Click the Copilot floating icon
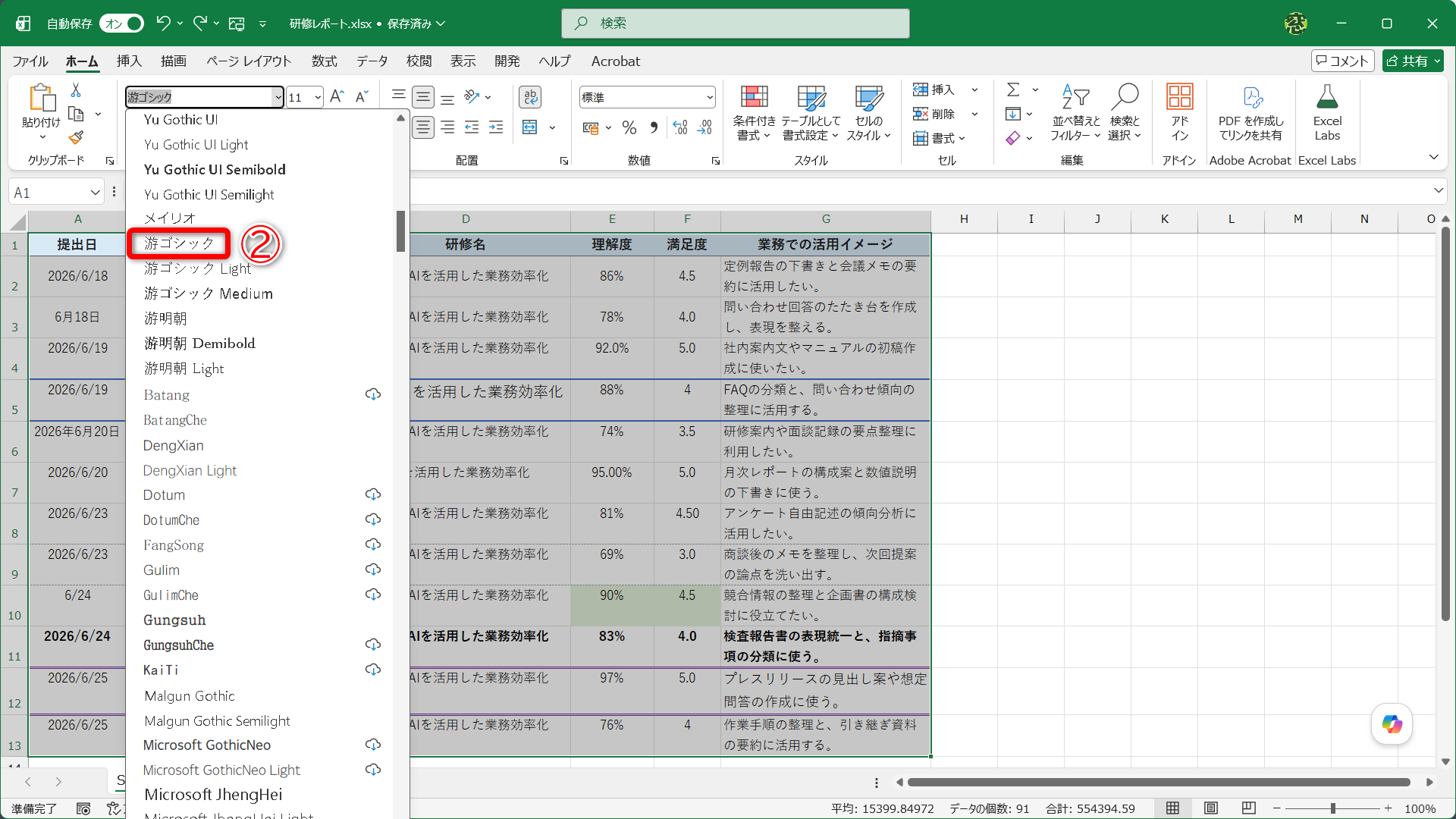Viewport: 1456px width, 819px height. [x=1392, y=723]
